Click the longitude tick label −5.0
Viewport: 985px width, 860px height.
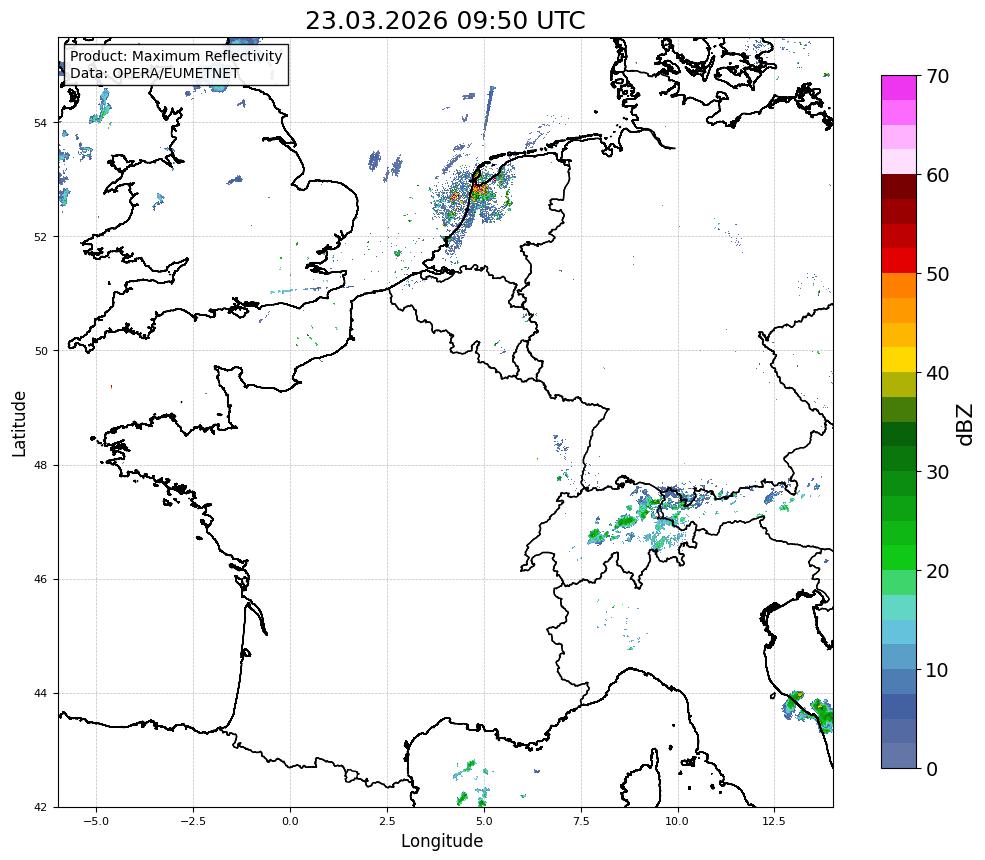(x=96, y=821)
